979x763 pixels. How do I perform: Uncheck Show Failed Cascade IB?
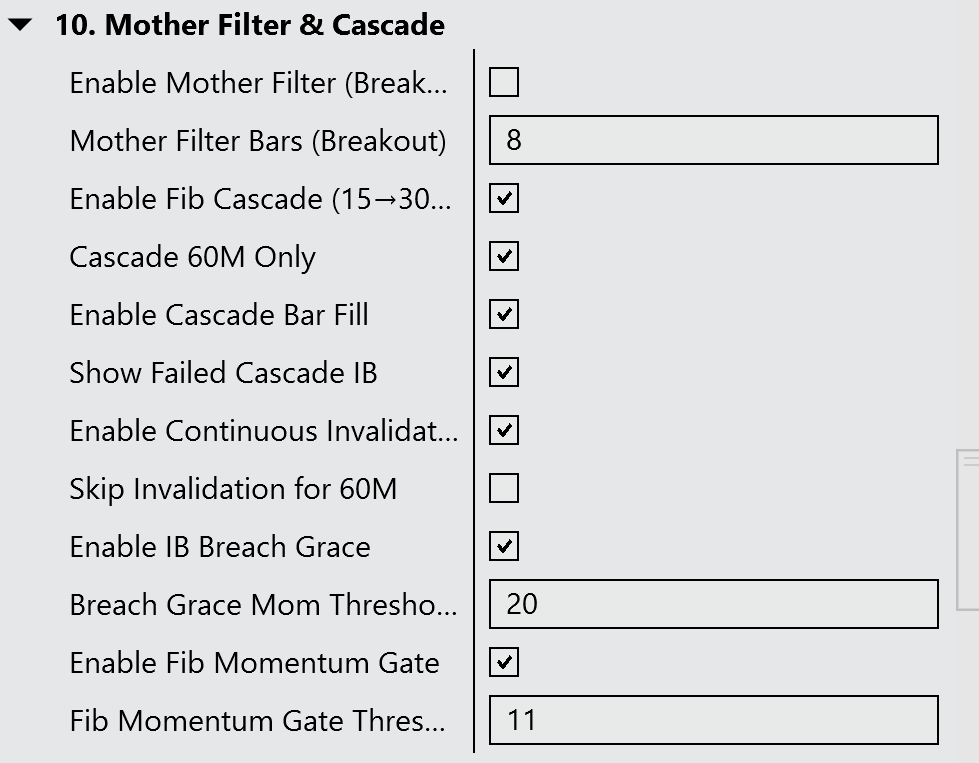[x=504, y=372]
